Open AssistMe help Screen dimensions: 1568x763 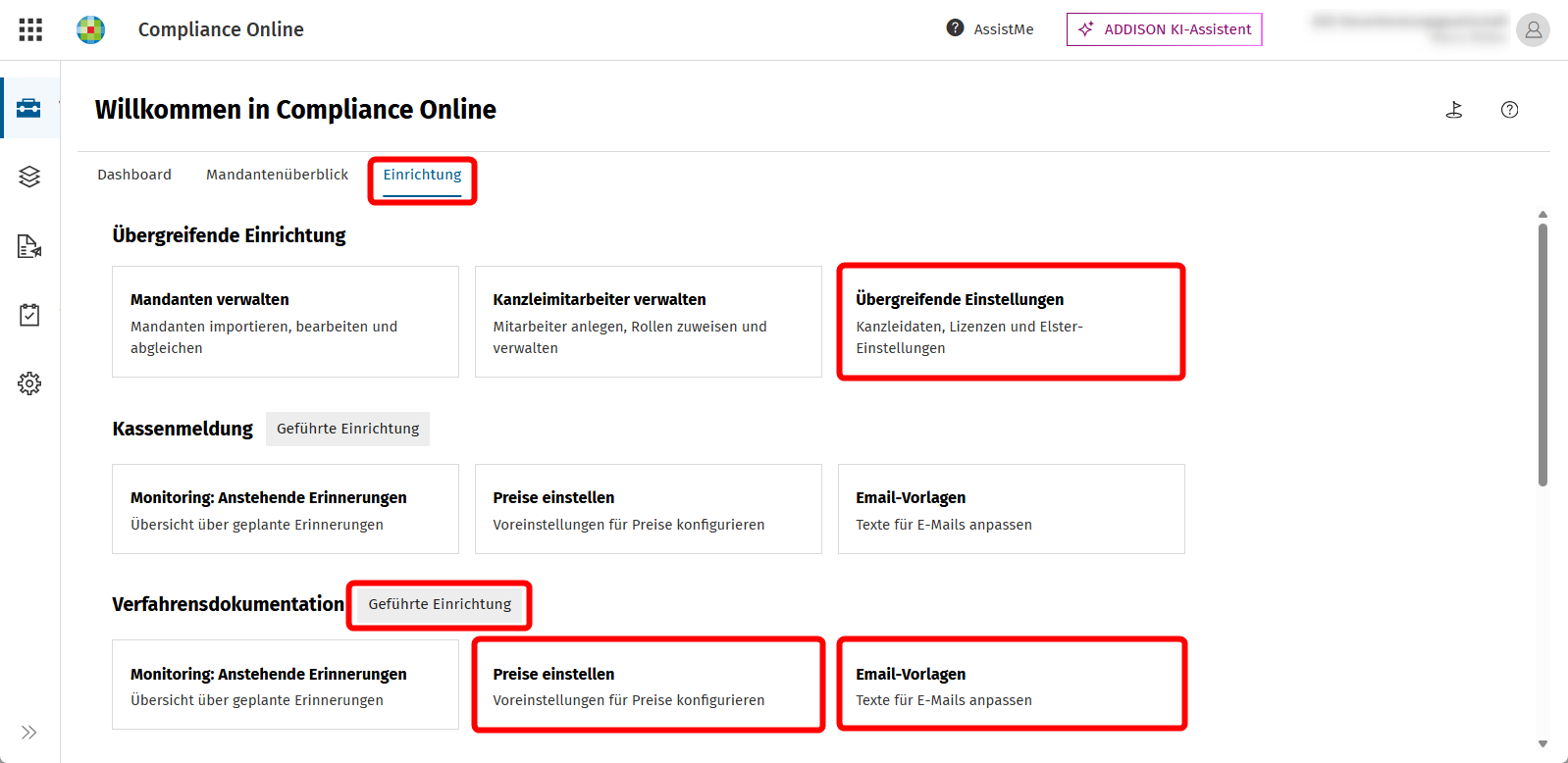(990, 29)
